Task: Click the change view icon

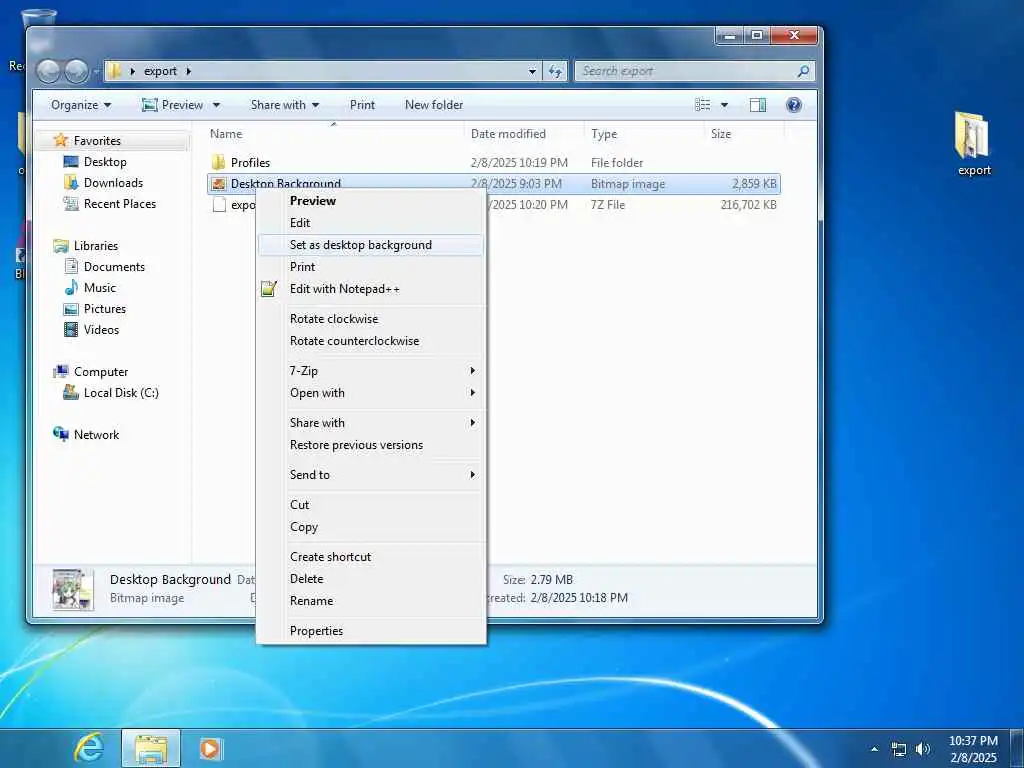Action: point(702,105)
